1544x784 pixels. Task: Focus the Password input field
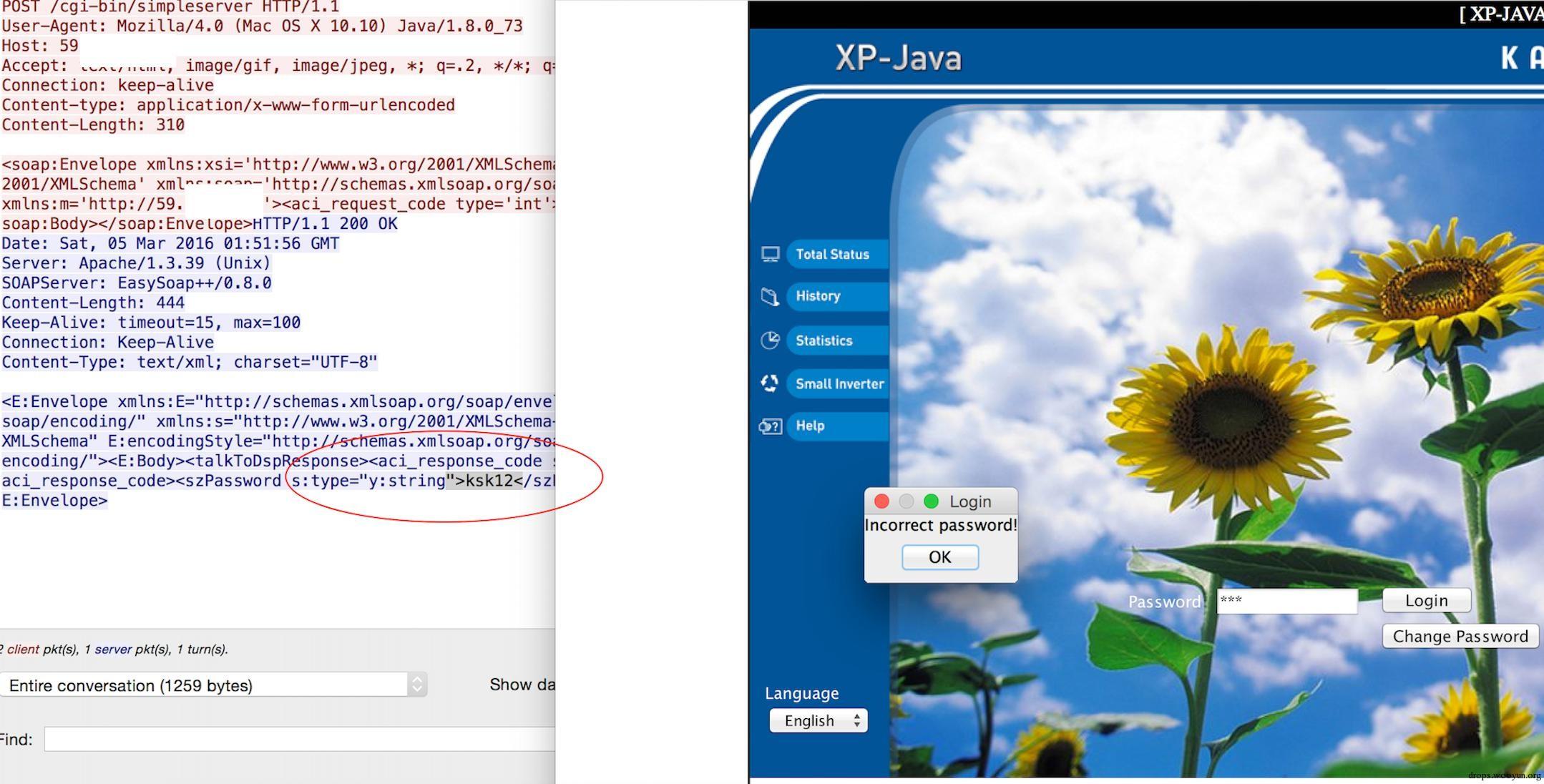point(1286,601)
